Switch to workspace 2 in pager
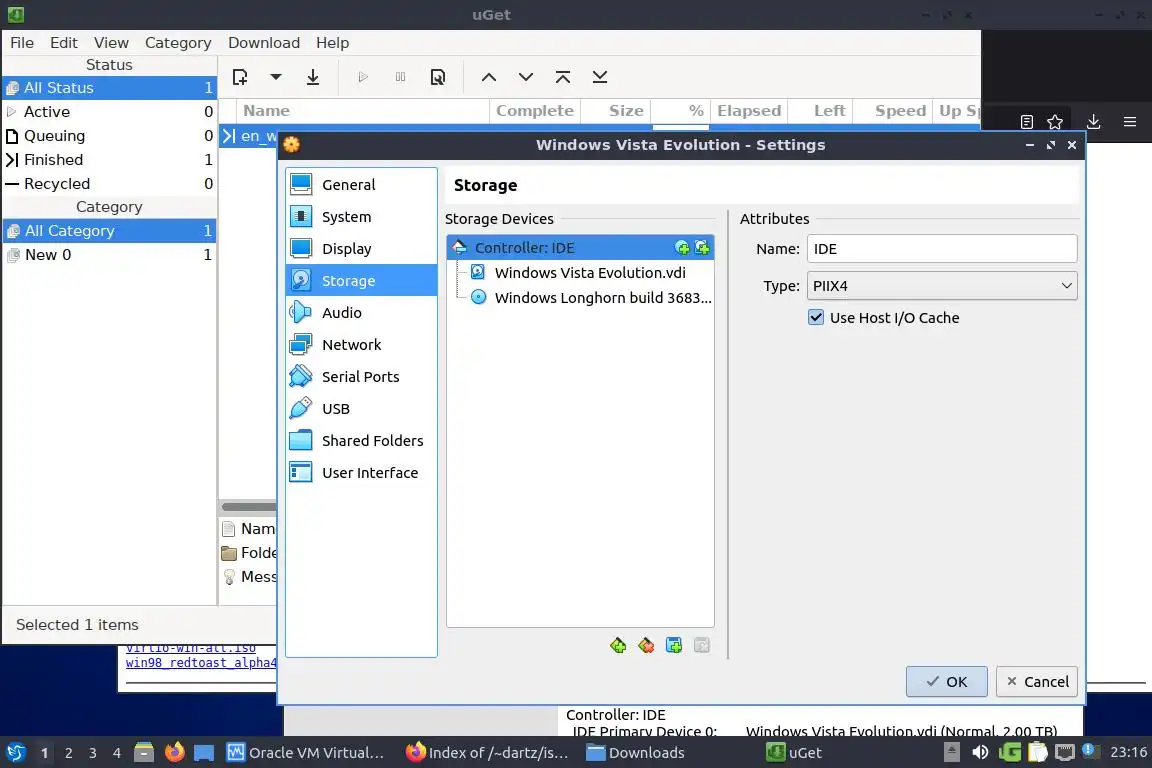Image resolution: width=1152 pixels, height=768 pixels. pyautogui.click(x=68, y=753)
